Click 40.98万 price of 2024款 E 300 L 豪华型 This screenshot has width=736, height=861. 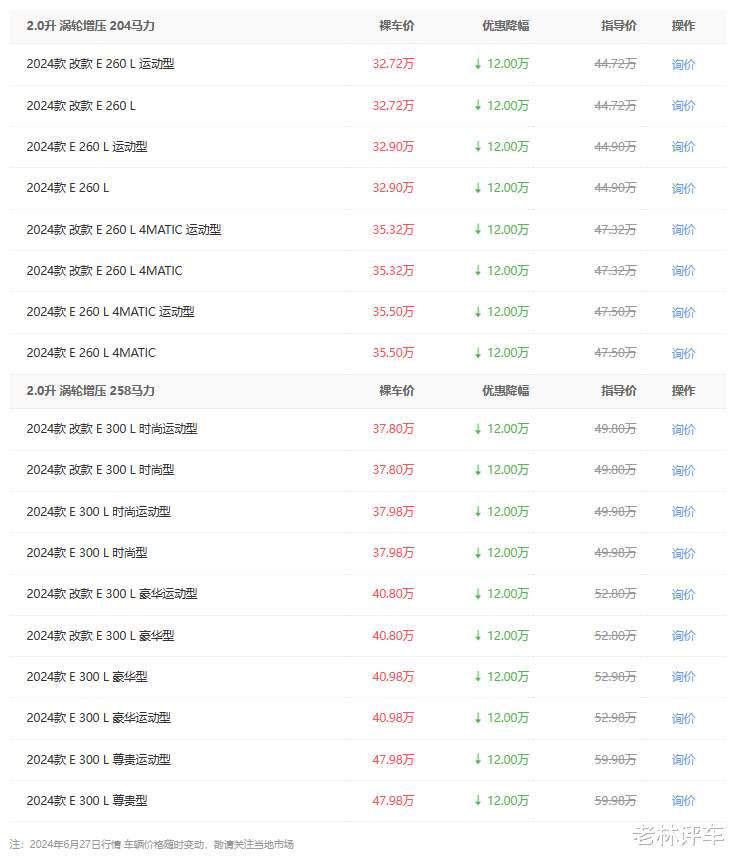(393, 676)
